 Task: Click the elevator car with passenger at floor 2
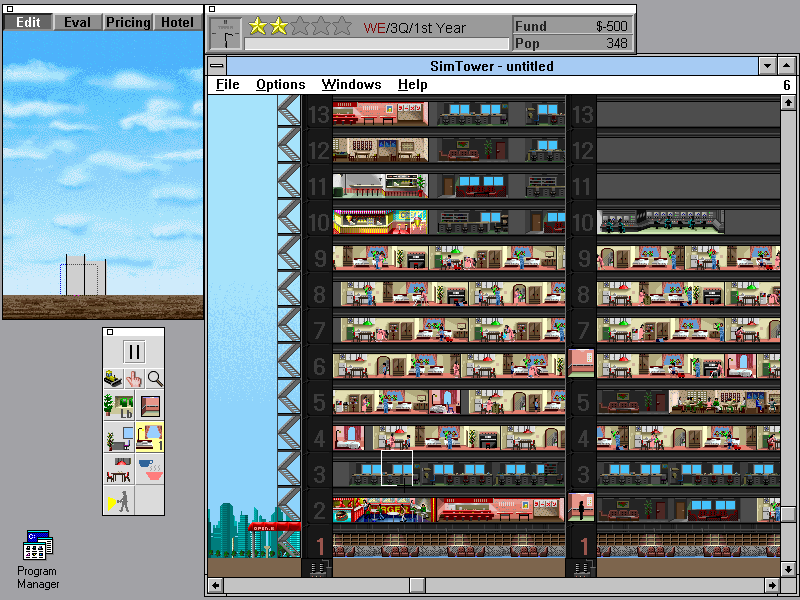(x=581, y=507)
